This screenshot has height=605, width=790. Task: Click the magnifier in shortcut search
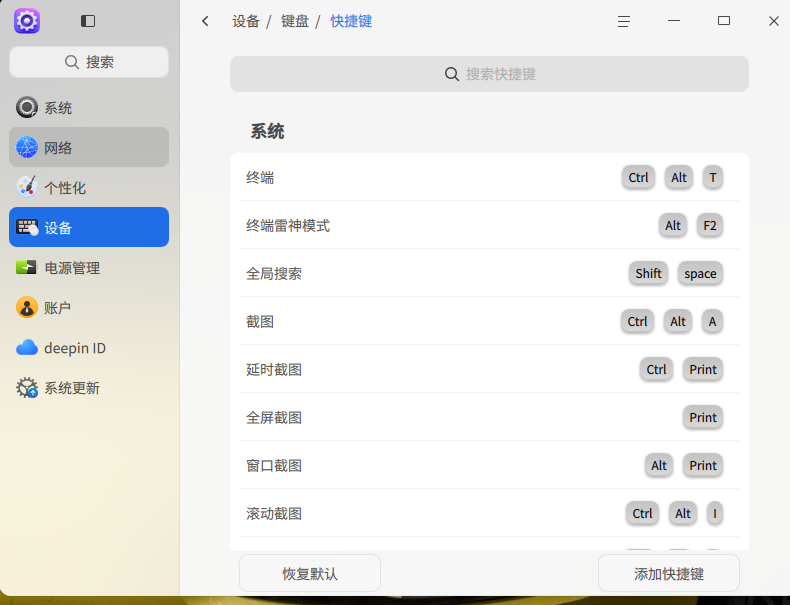(451, 74)
